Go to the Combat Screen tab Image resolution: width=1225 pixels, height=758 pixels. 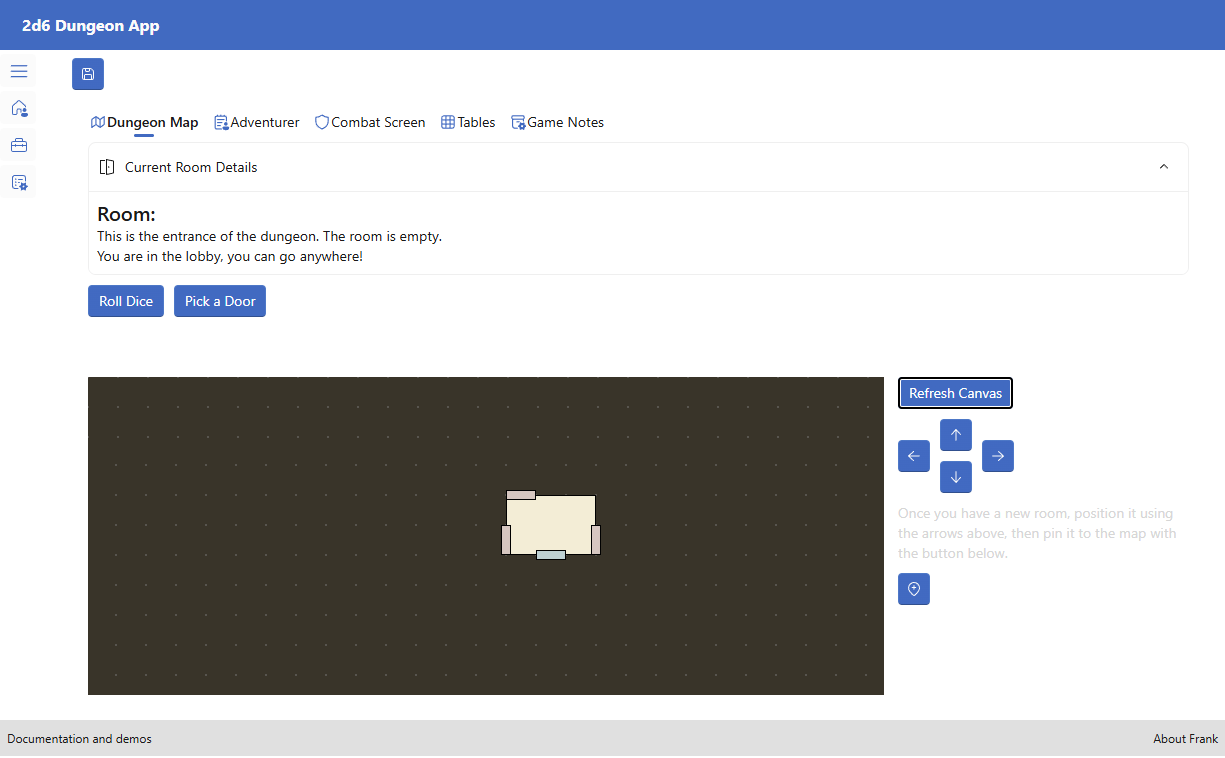(370, 122)
